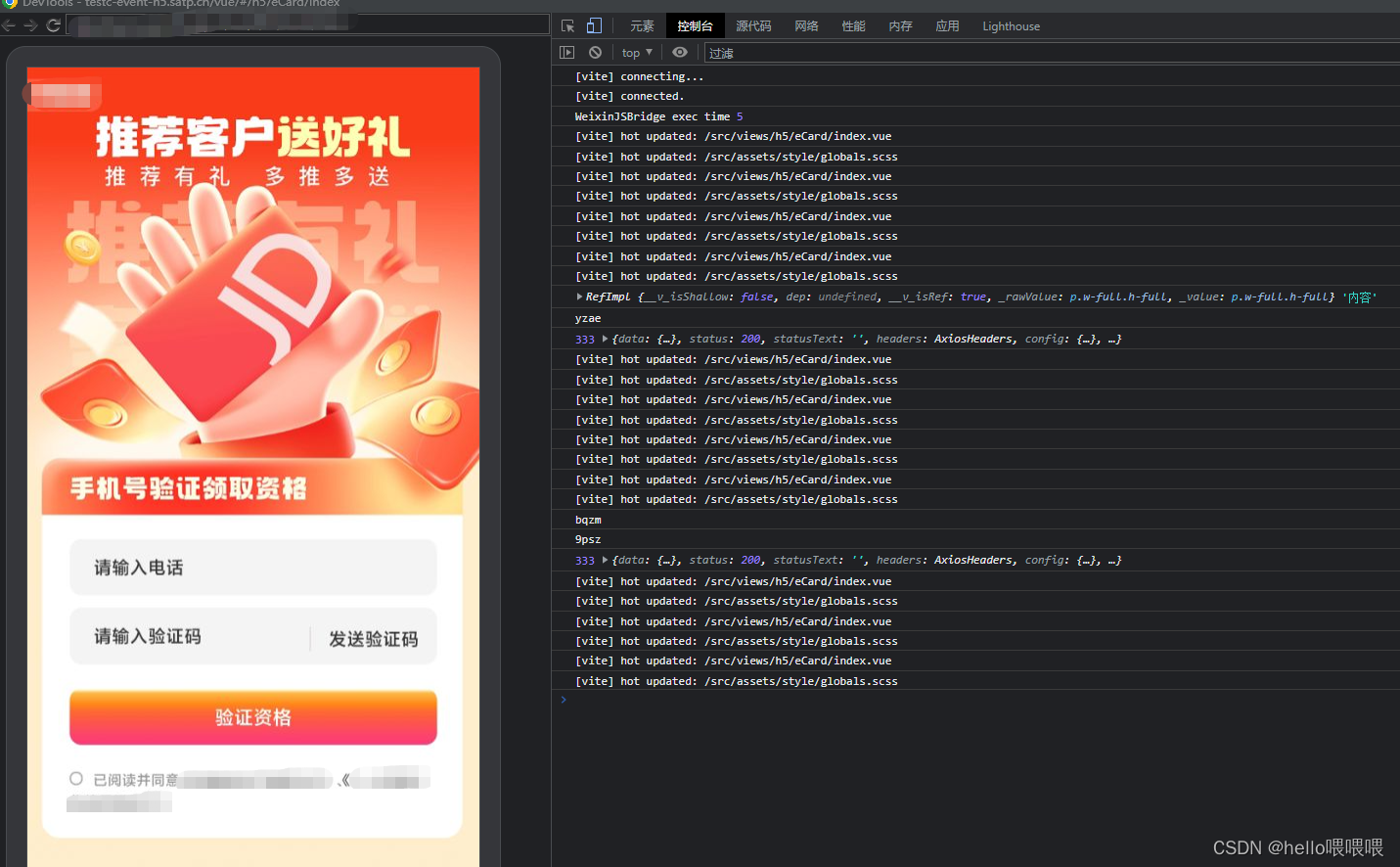Click the console filter input

[x=1052, y=53]
